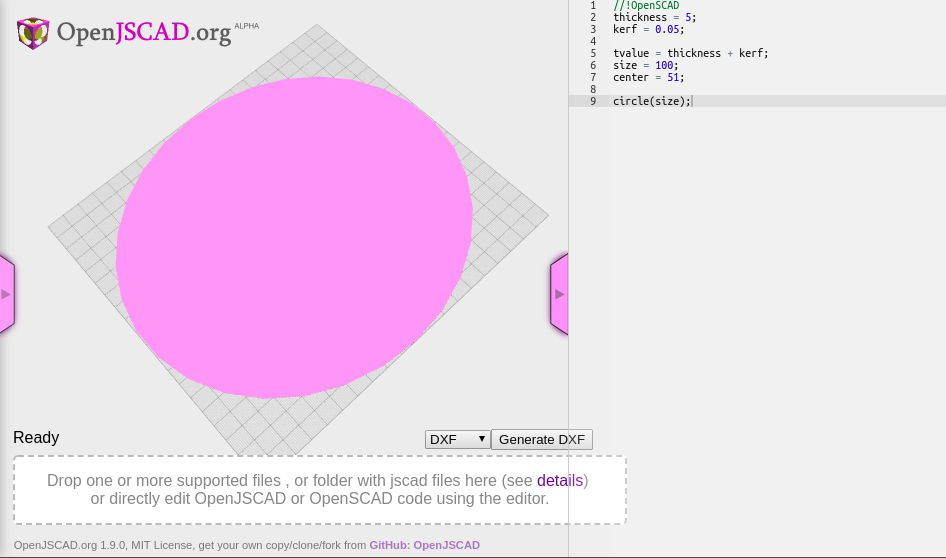Click the 'Ready' status text
The width and height of the screenshot is (946, 558).
[36, 437]
